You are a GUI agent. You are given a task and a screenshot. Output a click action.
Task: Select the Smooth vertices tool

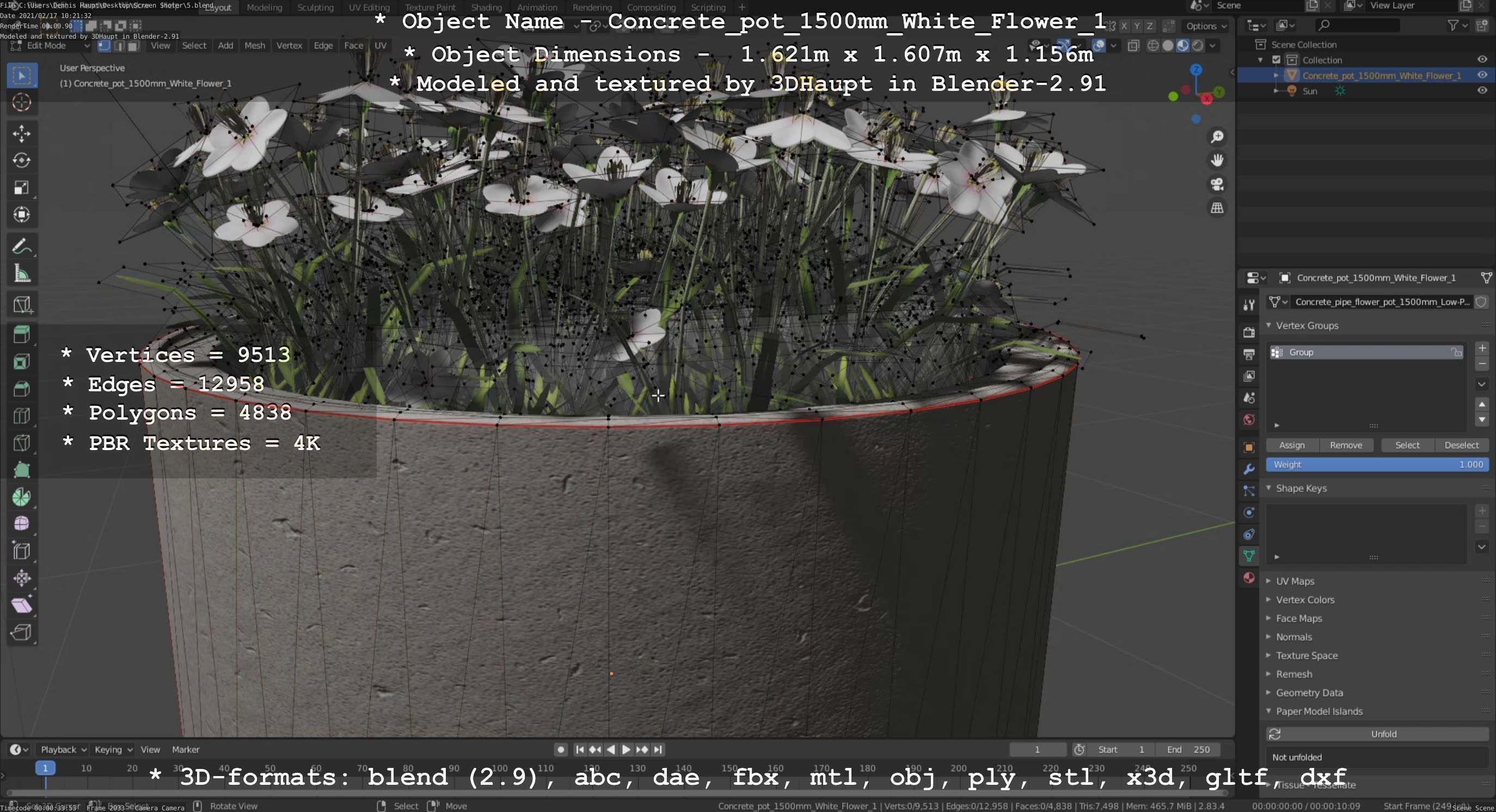(22, 524)
